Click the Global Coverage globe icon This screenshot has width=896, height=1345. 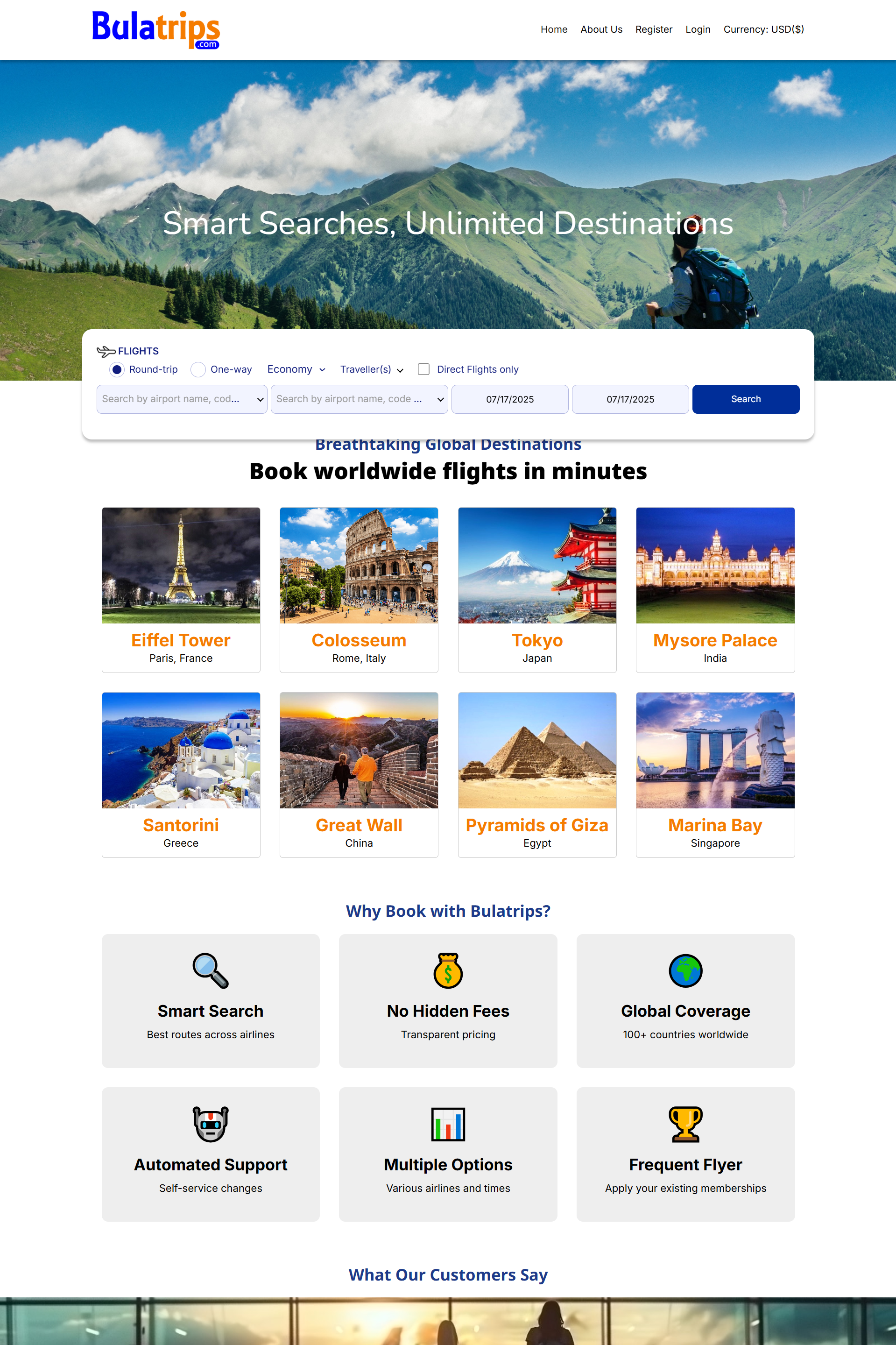tap(685, 970)
